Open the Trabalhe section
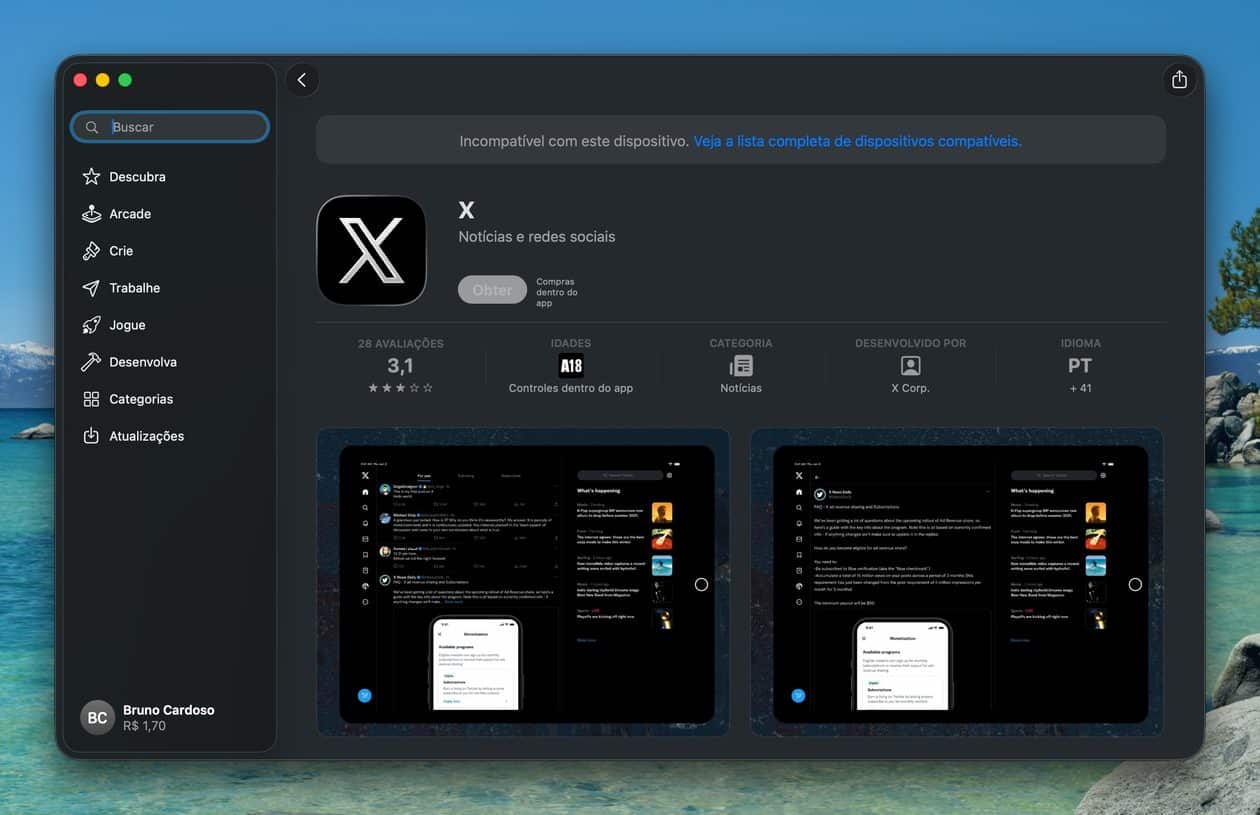 tap(133, 287)
